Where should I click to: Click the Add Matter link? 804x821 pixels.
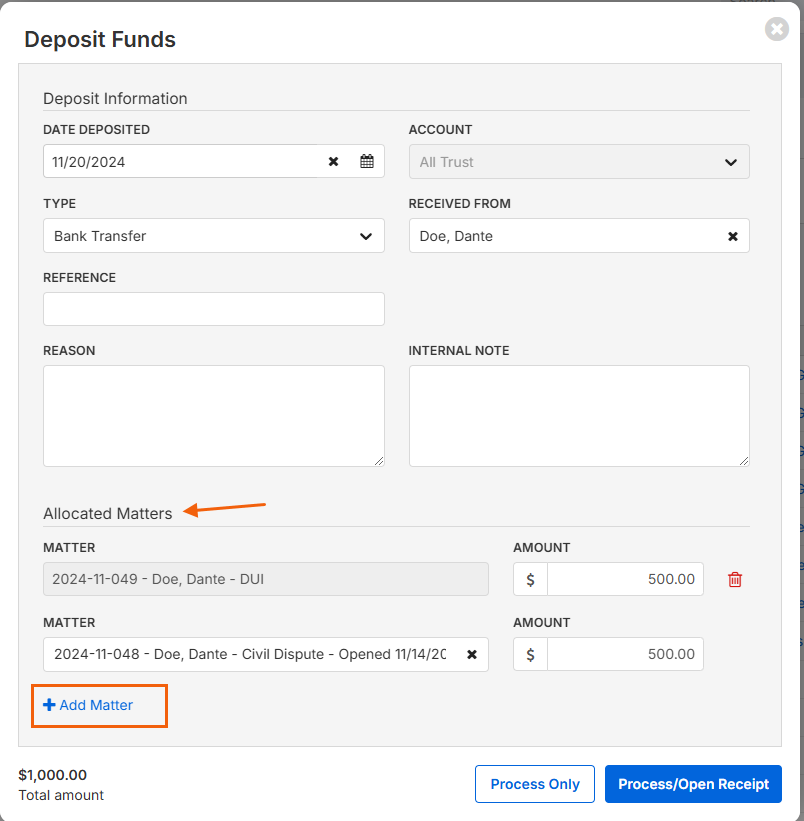coord(88,705)
